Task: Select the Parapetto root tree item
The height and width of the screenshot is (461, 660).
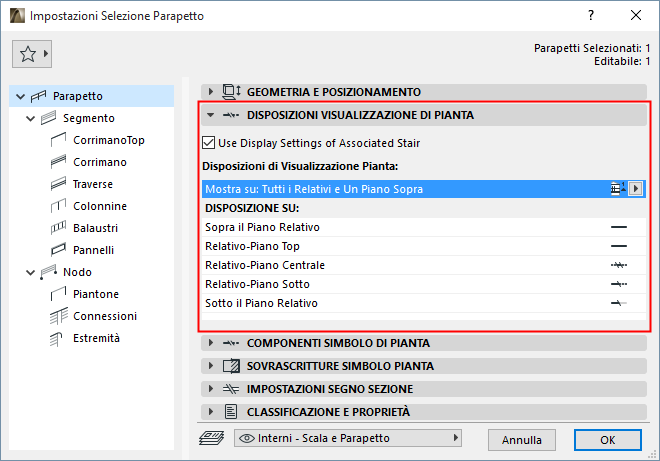Action: pos(77,96)
